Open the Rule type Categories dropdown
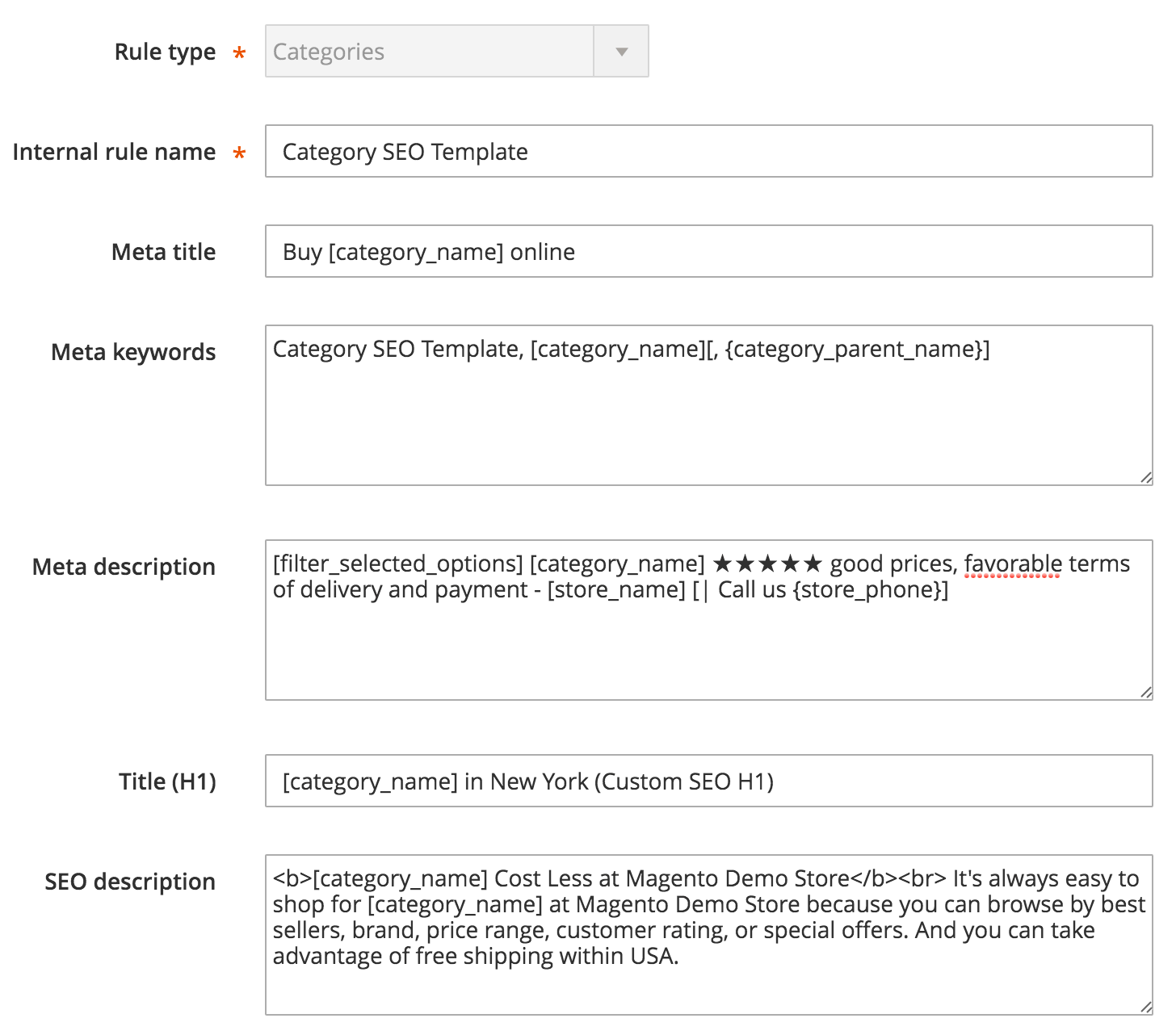Image resolution: width=1176 pixels, height=1035 pixels. click(x=456, y=51)
